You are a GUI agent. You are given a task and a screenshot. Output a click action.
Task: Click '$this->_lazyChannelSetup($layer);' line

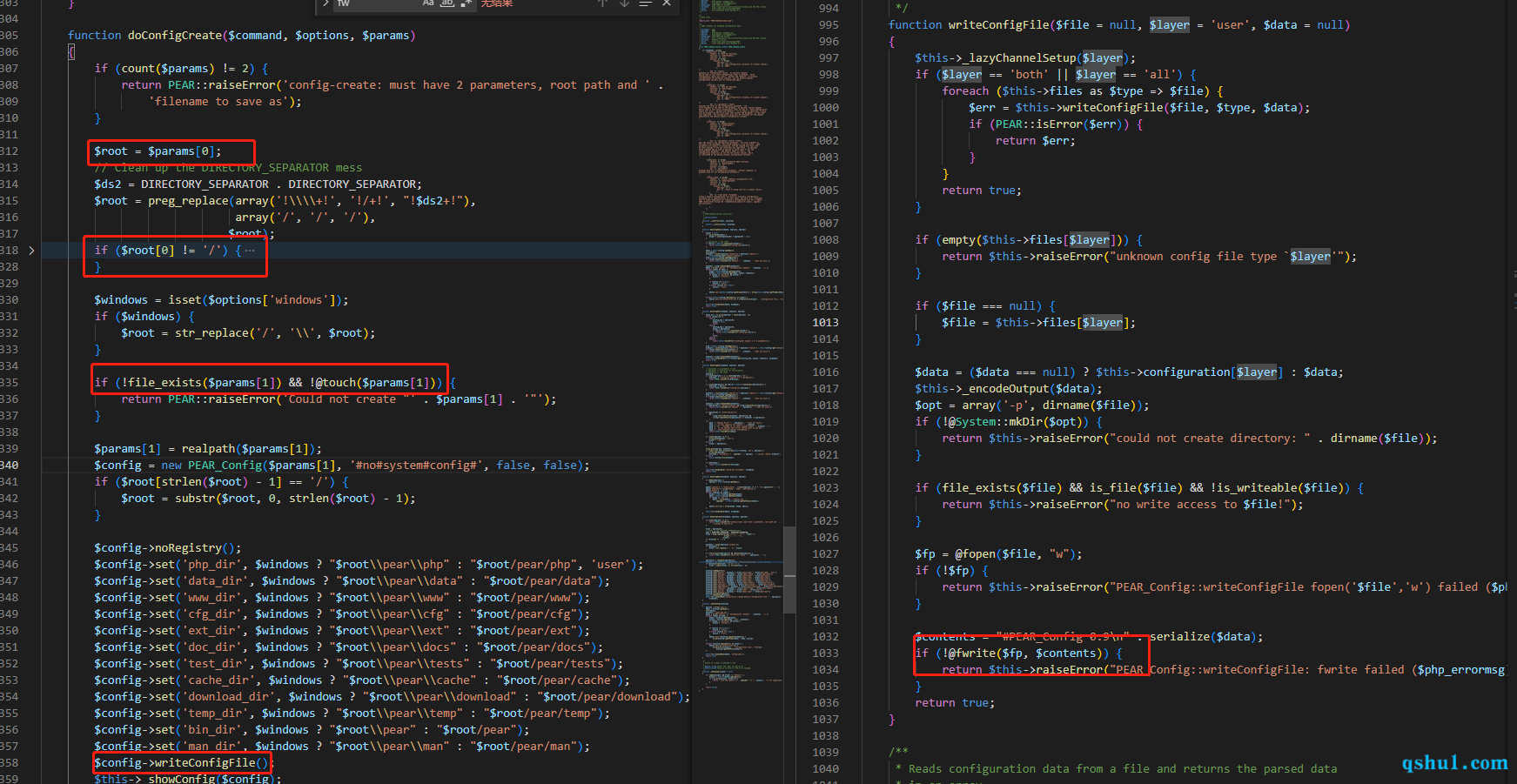pyautogui.click(x=1025, y=58)
